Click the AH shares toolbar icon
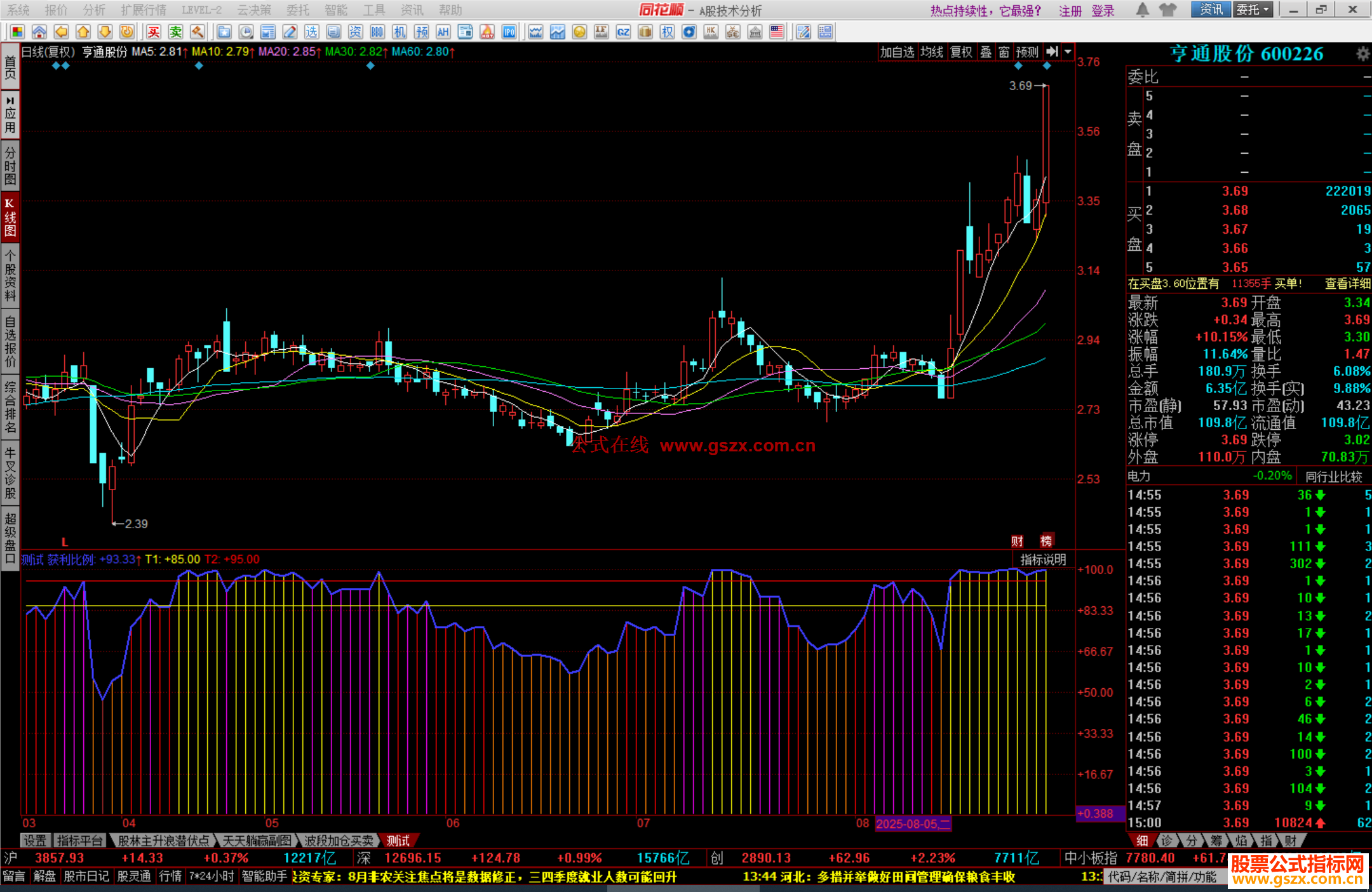Image resolution: width=1372 pixels, height=892 pixels. [x=443, y=32]
